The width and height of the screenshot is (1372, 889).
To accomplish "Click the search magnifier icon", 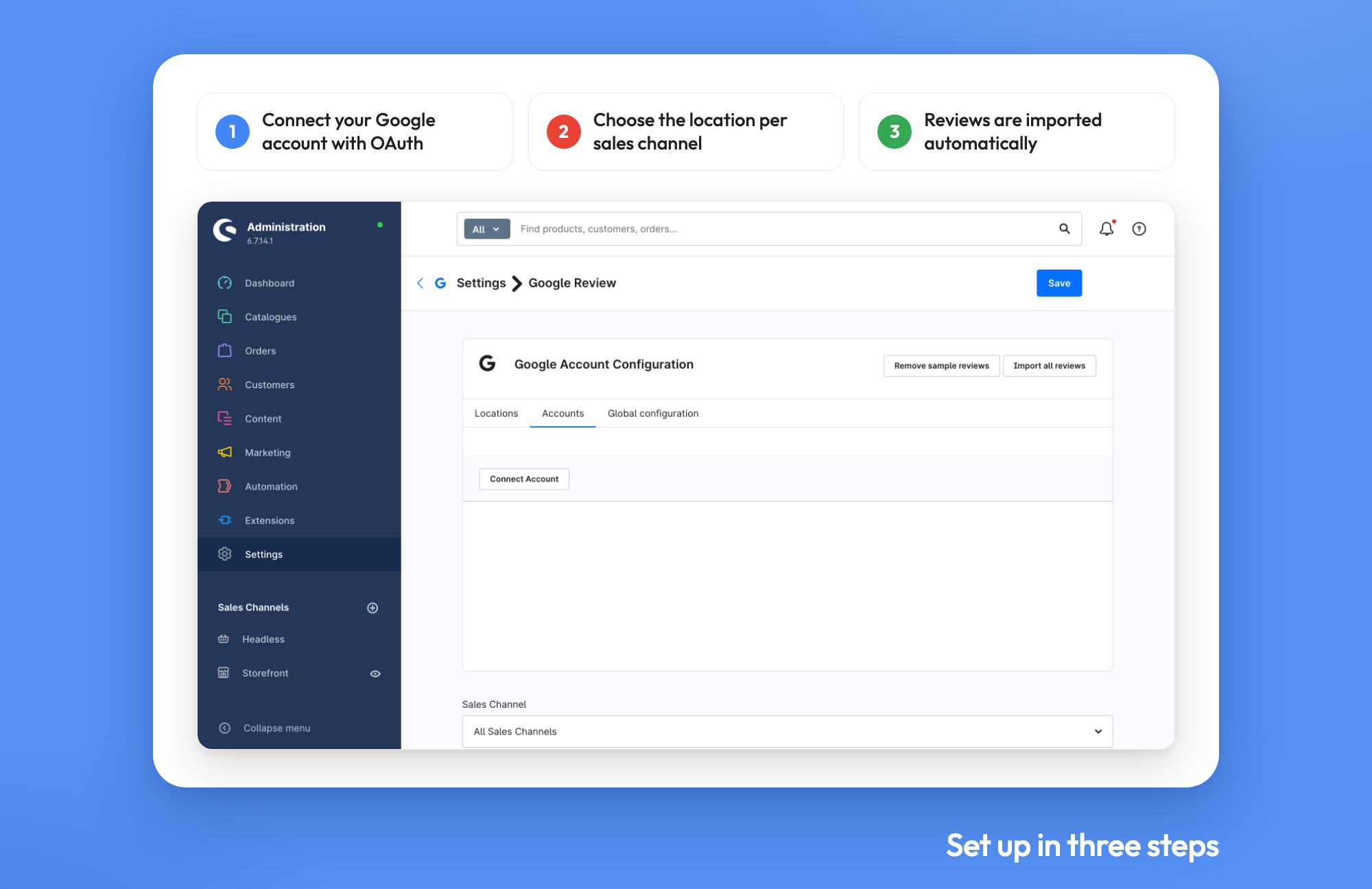I will pyautogui.click(x=1065, y=229).
